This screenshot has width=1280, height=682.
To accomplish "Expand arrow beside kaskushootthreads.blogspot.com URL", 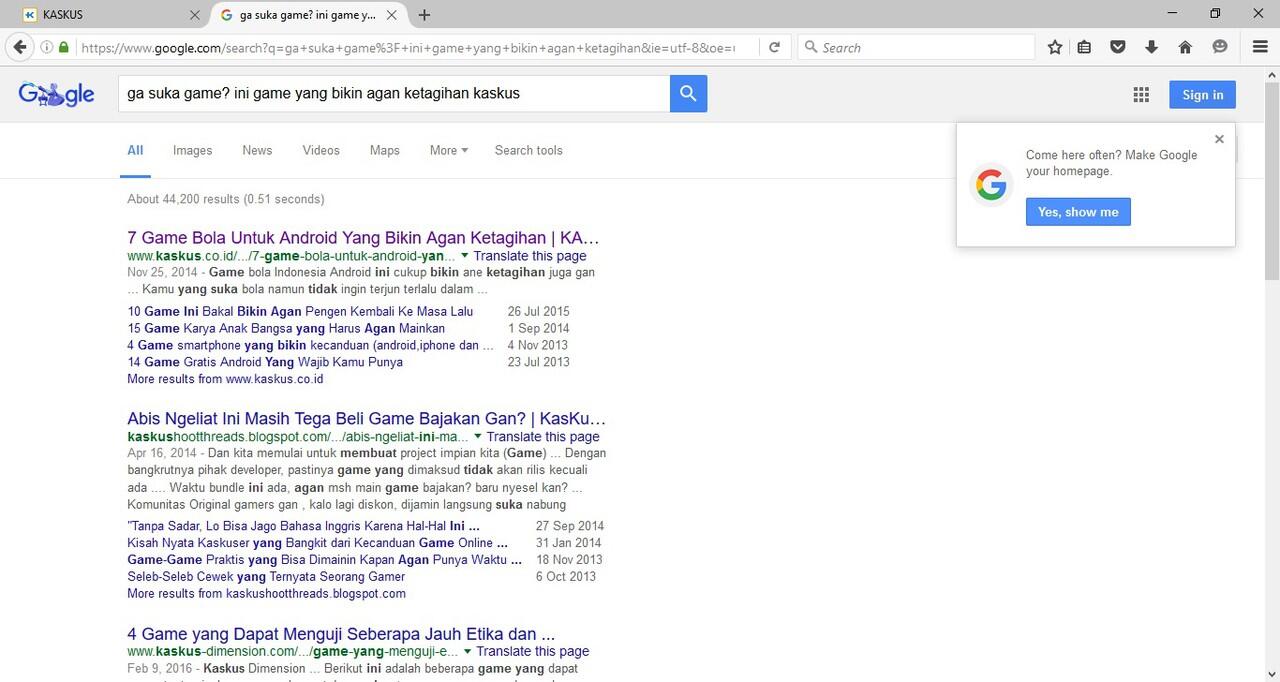I will 477,437.
